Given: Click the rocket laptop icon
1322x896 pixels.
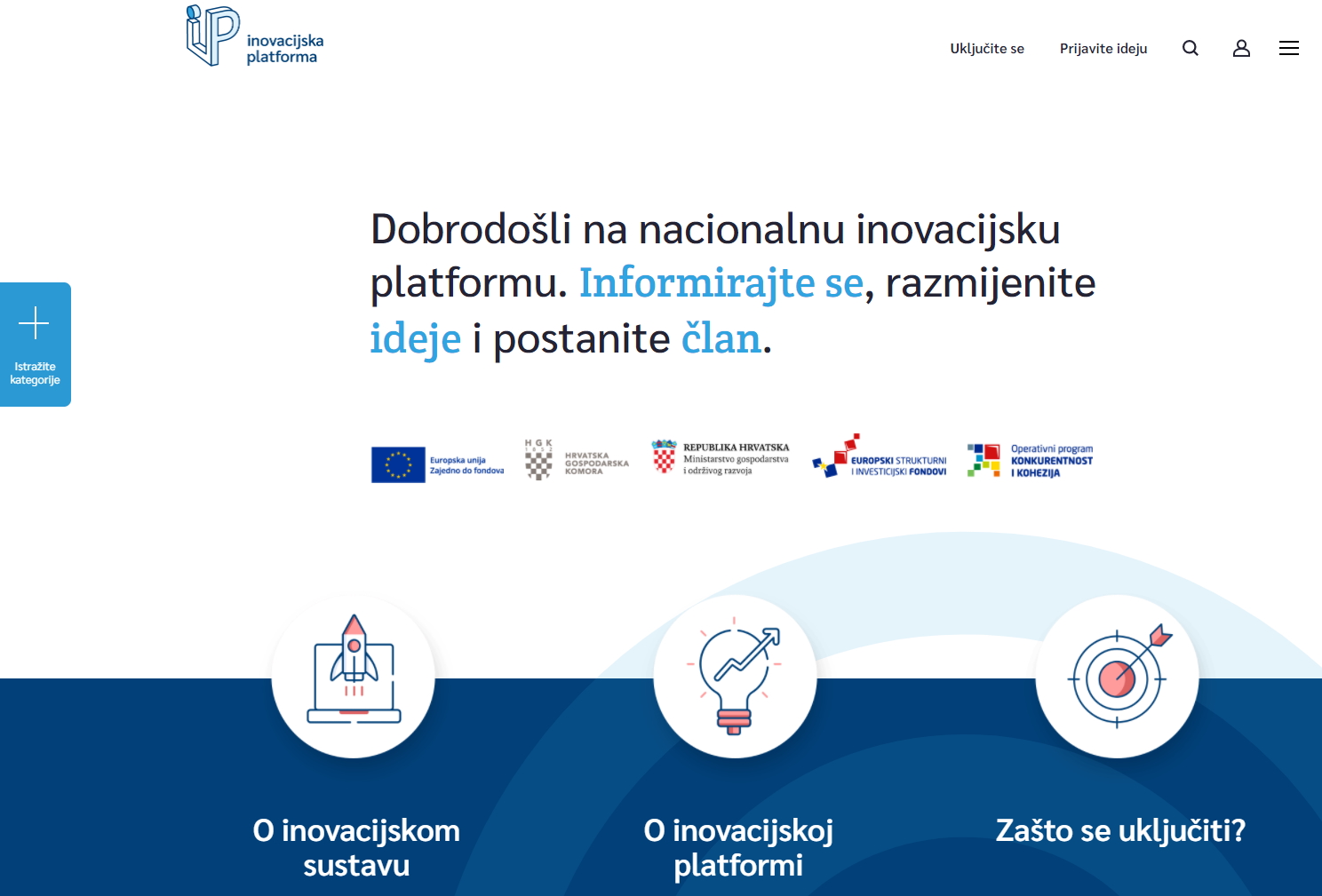Looking at the screenshot, I should pyautogui.click(x=354, y=677).
